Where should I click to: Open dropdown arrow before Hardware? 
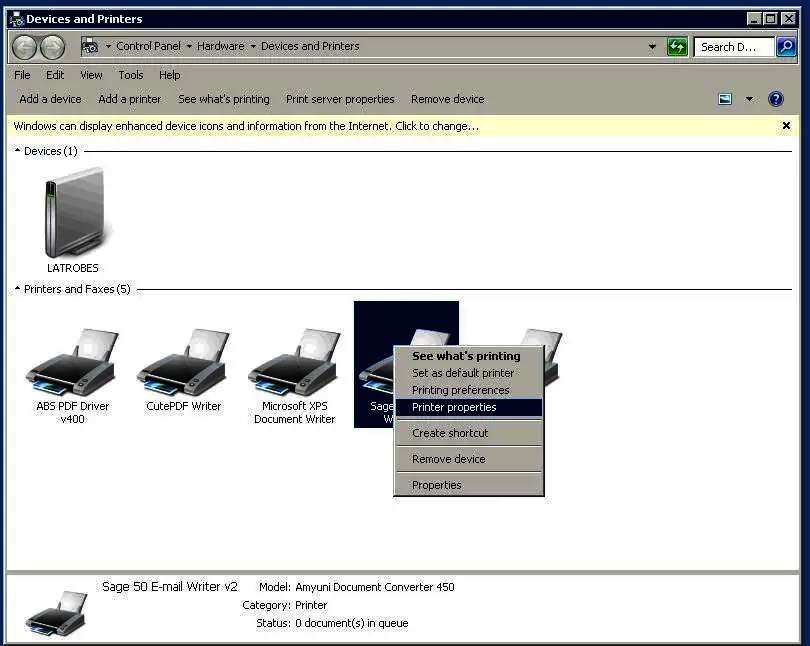tap(189, 46)
